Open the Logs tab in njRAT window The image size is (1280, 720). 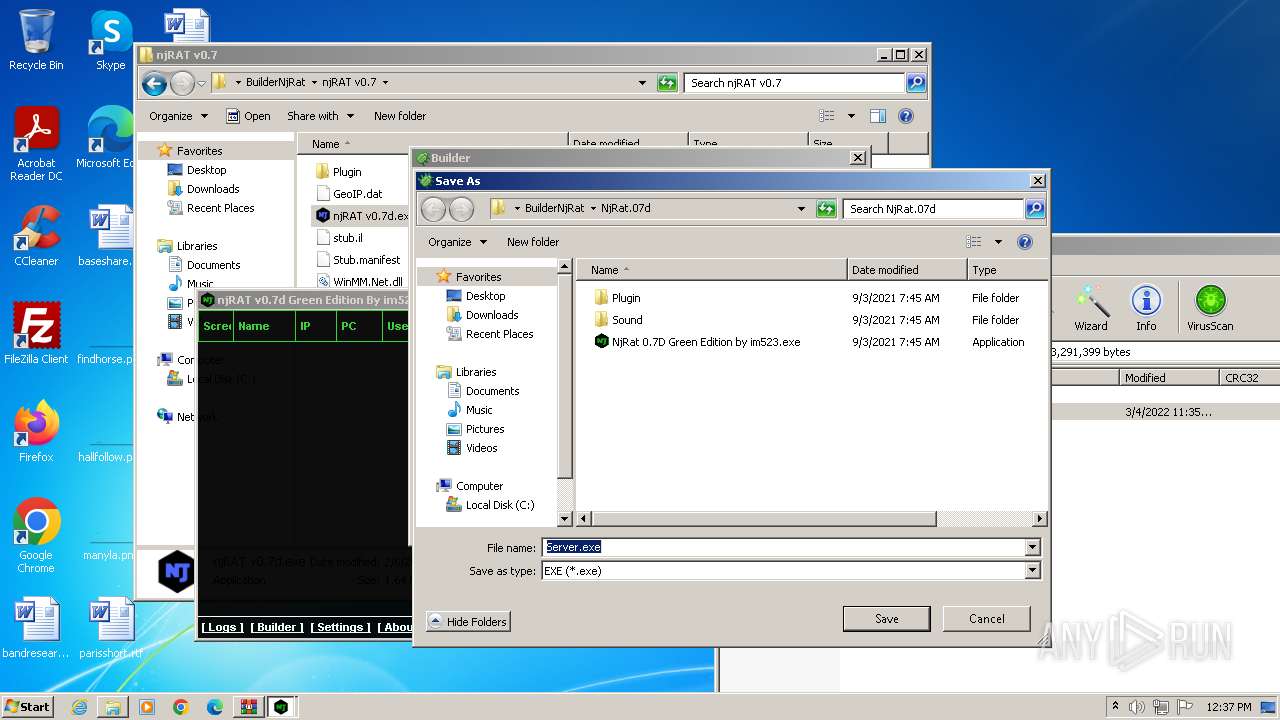tap(222, 627)
